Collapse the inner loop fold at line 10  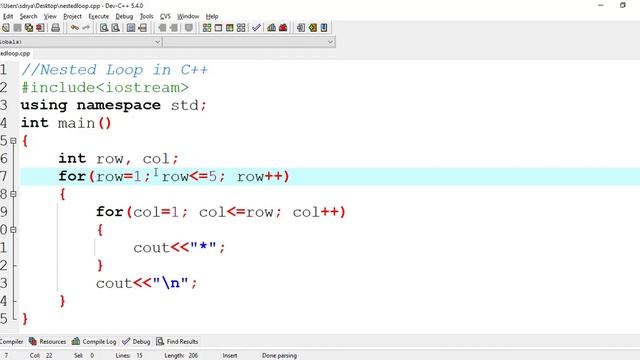[x=13, y=230]
